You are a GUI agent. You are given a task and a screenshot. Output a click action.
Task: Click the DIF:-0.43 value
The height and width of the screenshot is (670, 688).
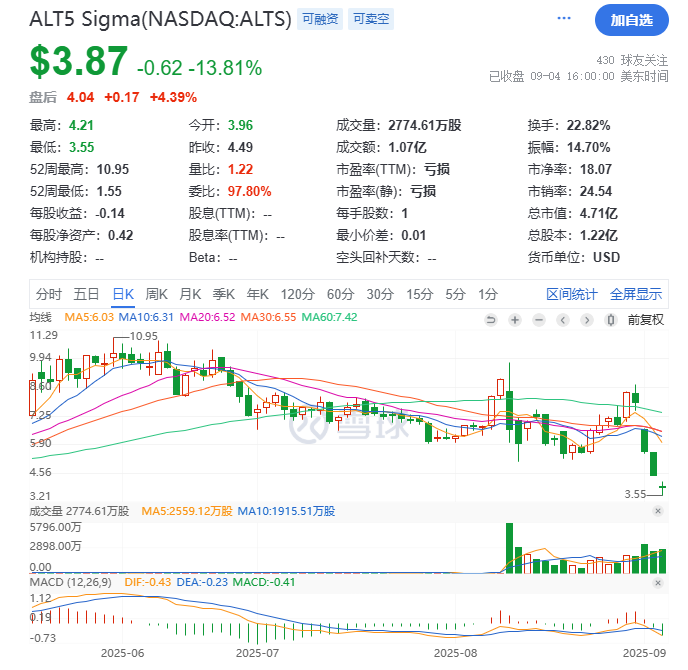tap(148, 583)
